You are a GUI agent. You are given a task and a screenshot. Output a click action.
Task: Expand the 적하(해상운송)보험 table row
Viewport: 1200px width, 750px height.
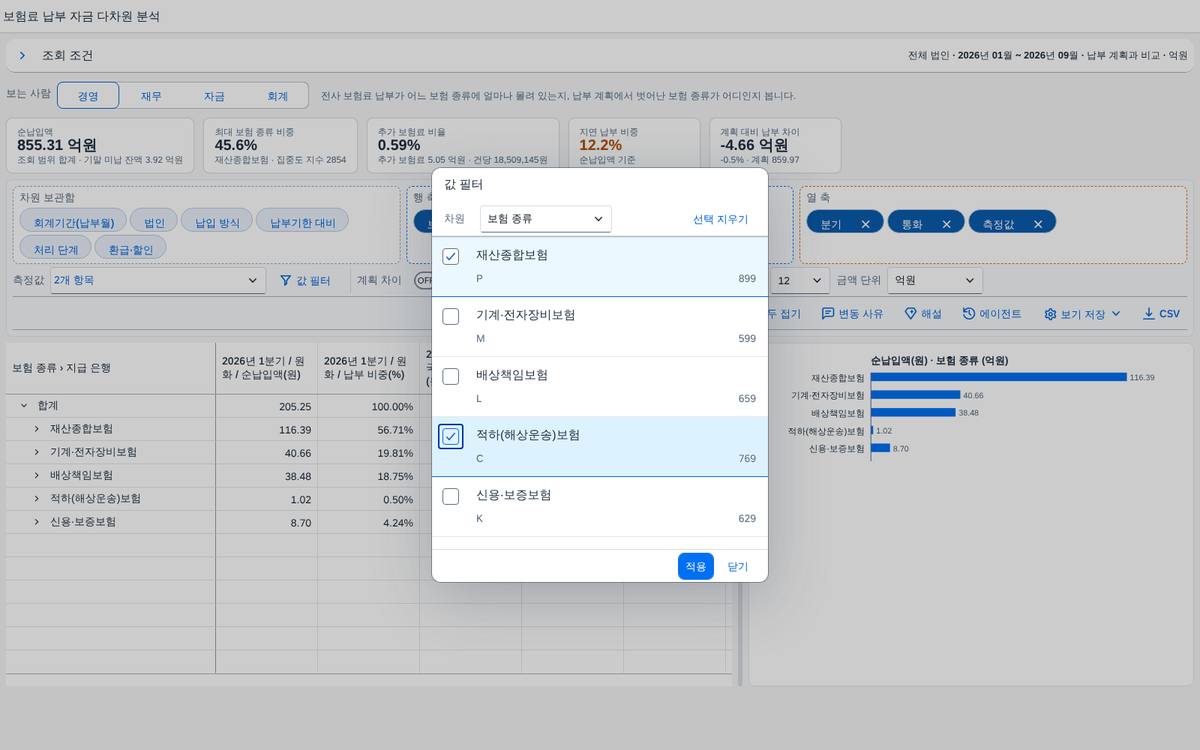coord(37,499)
